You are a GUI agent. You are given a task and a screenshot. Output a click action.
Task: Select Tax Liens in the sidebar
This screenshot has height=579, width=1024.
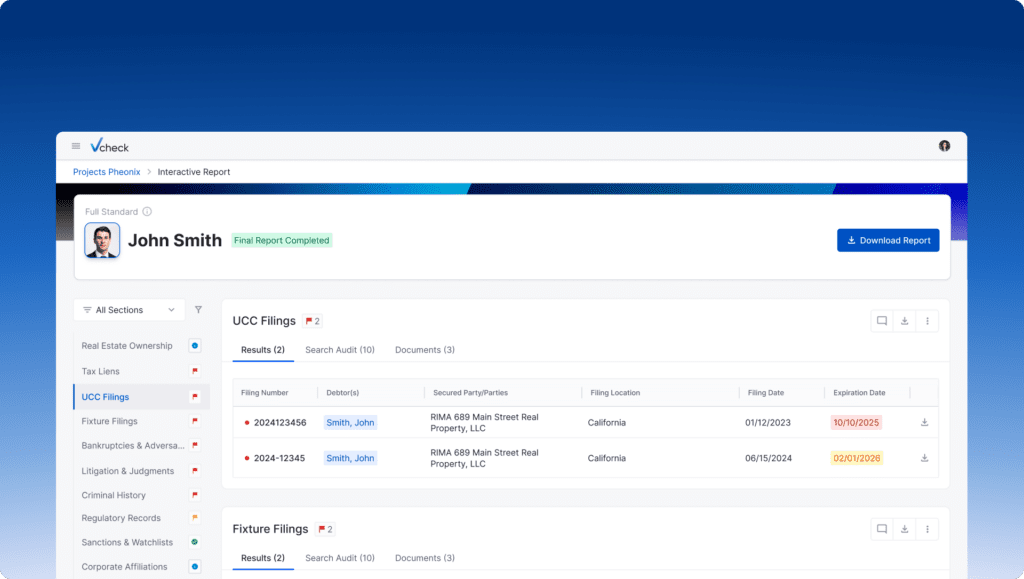pos(101,371)
